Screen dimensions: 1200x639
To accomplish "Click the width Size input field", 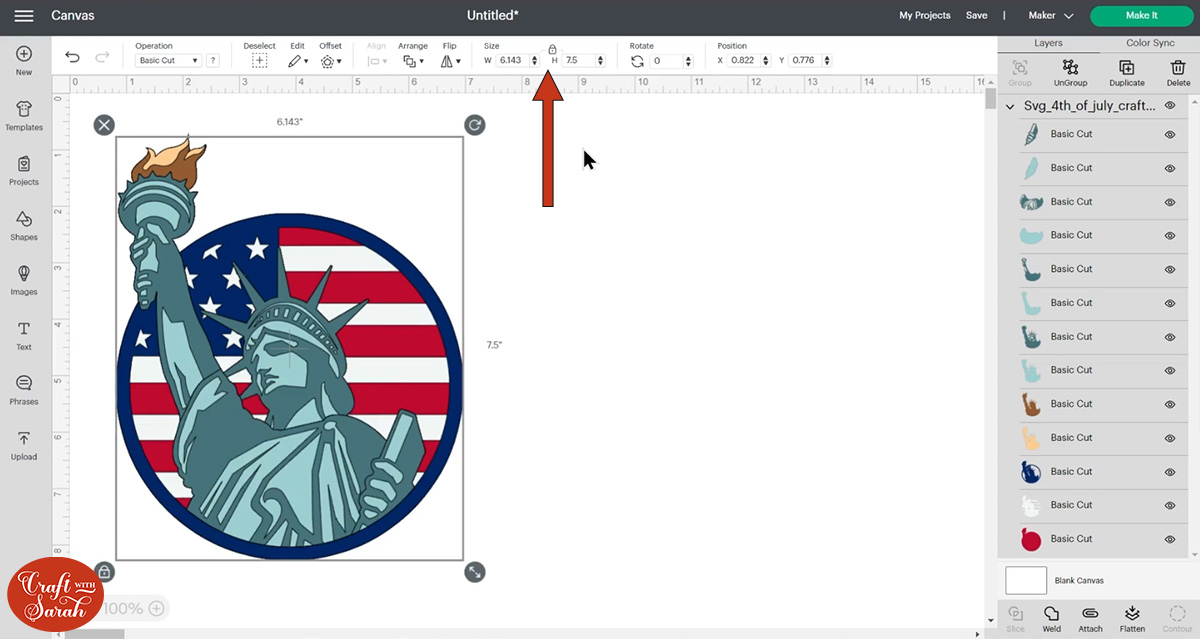I will (511, 60).
